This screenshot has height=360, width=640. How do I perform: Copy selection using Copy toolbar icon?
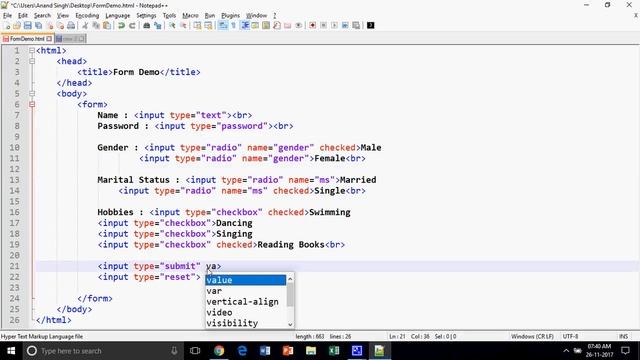(x=96, y=25)
